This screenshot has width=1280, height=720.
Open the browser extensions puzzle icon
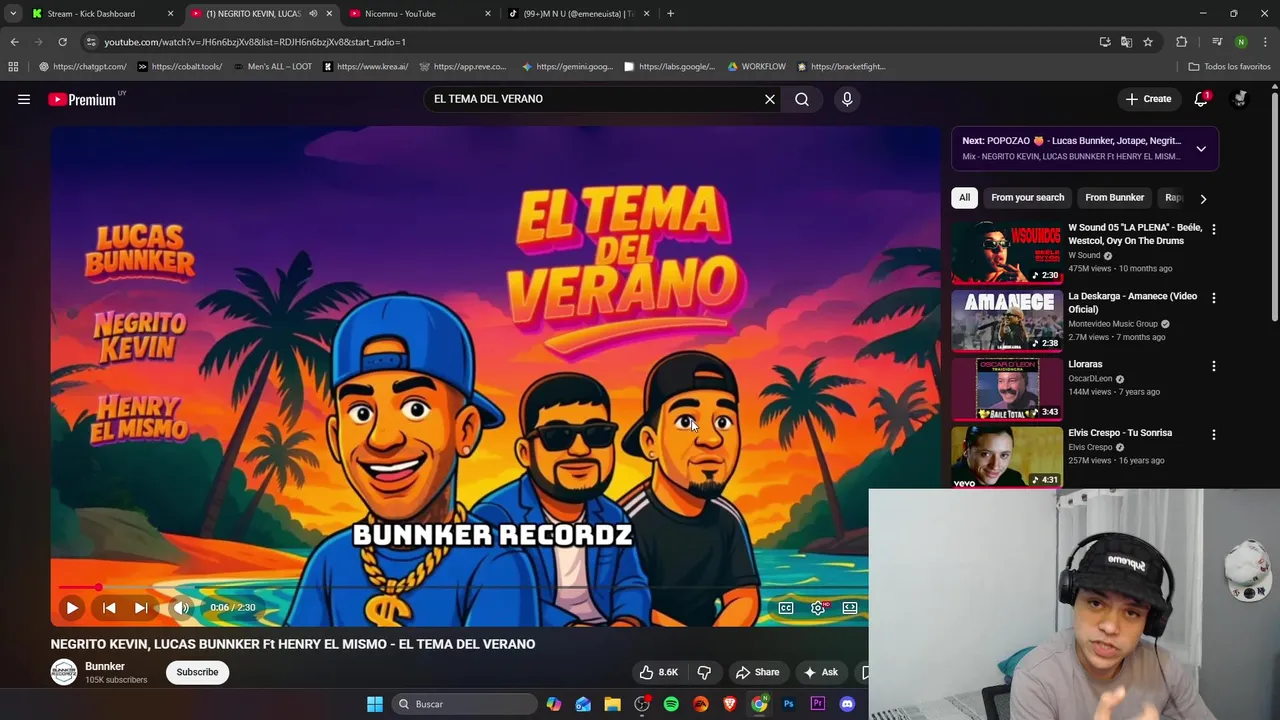click(x=1182, y=42)
